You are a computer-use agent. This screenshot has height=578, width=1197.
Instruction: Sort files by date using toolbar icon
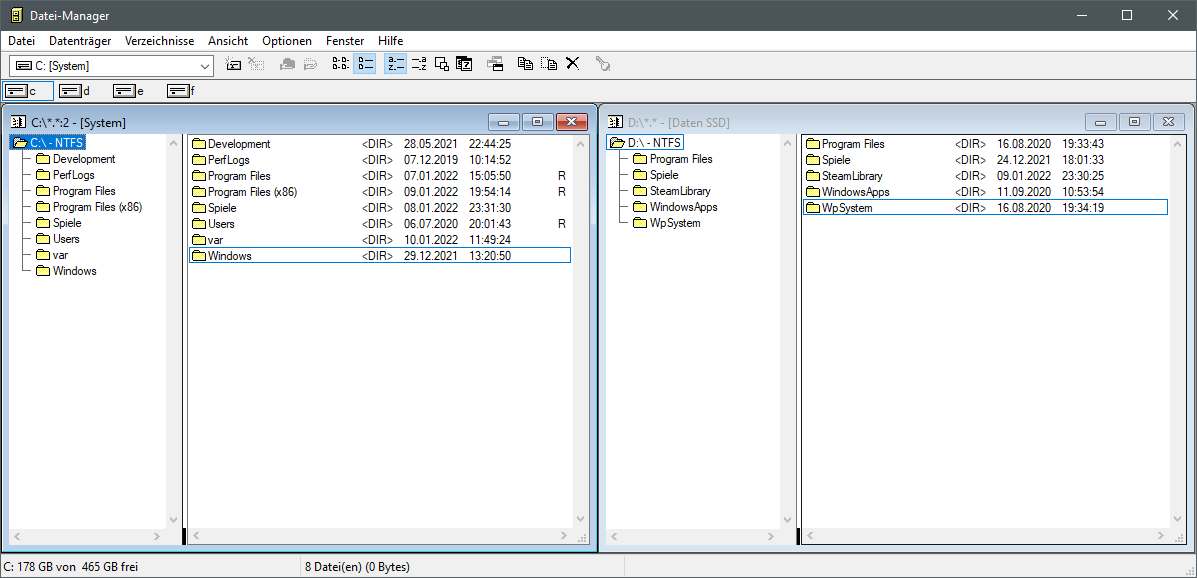click(x=464, y=64)
